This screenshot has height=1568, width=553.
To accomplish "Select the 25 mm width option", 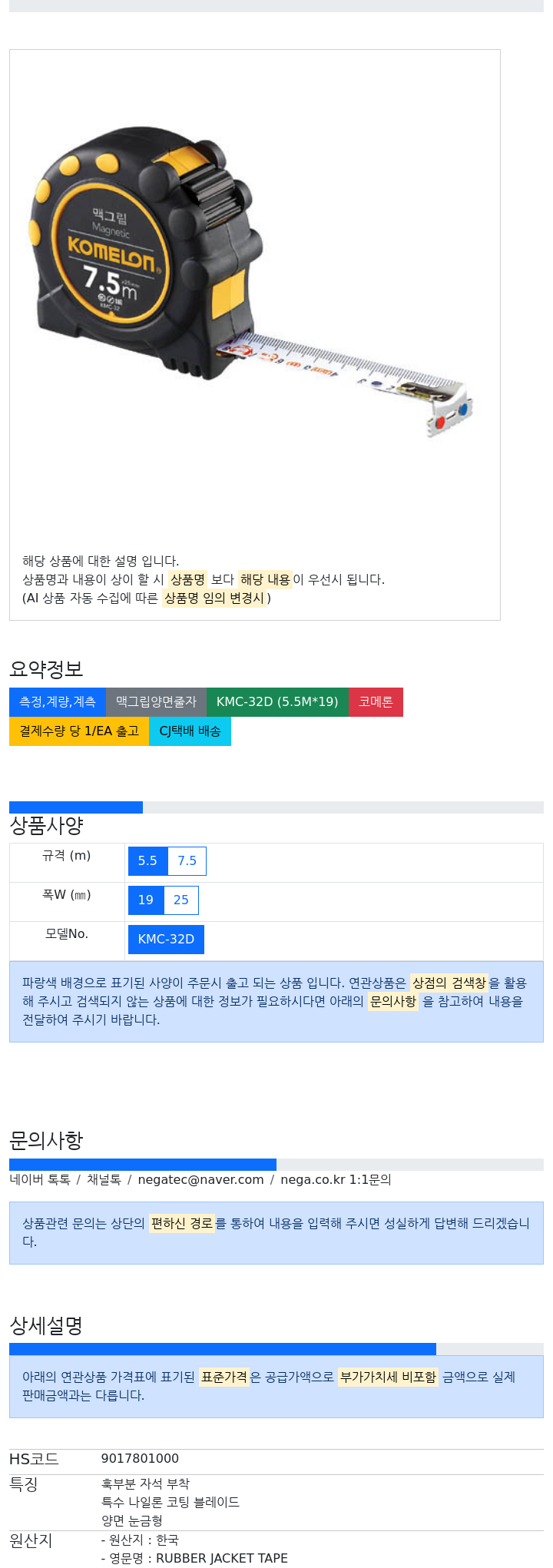I will (x=181, y=900).
